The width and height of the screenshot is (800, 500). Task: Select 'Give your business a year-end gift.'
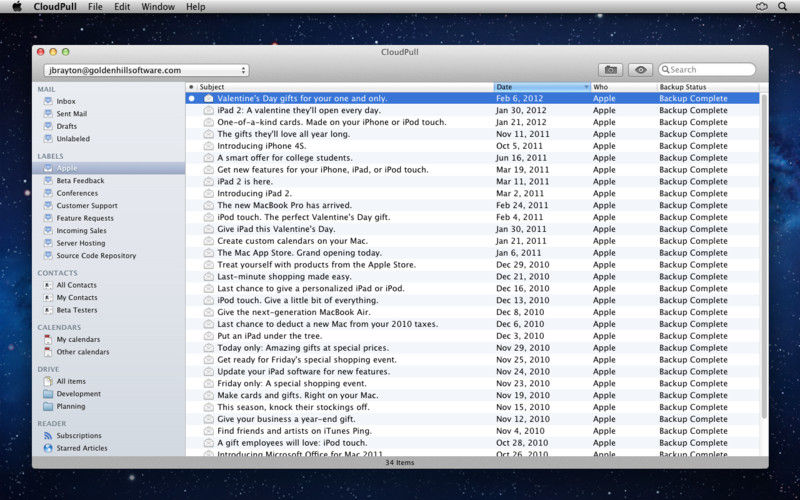tap(472, 419)
